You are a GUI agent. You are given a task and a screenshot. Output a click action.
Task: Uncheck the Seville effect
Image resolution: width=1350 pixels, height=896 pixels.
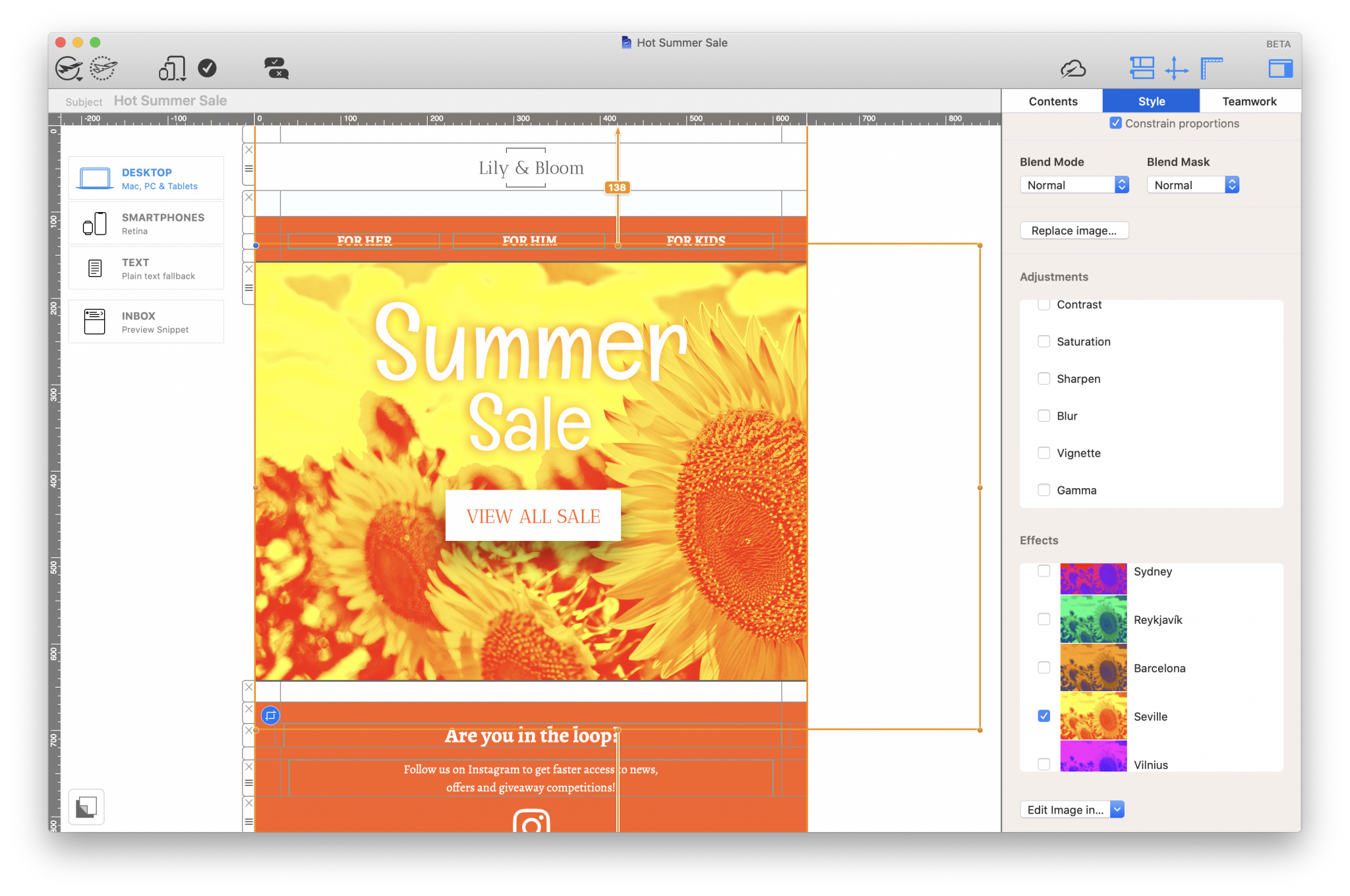click(x=1043, y=715)
